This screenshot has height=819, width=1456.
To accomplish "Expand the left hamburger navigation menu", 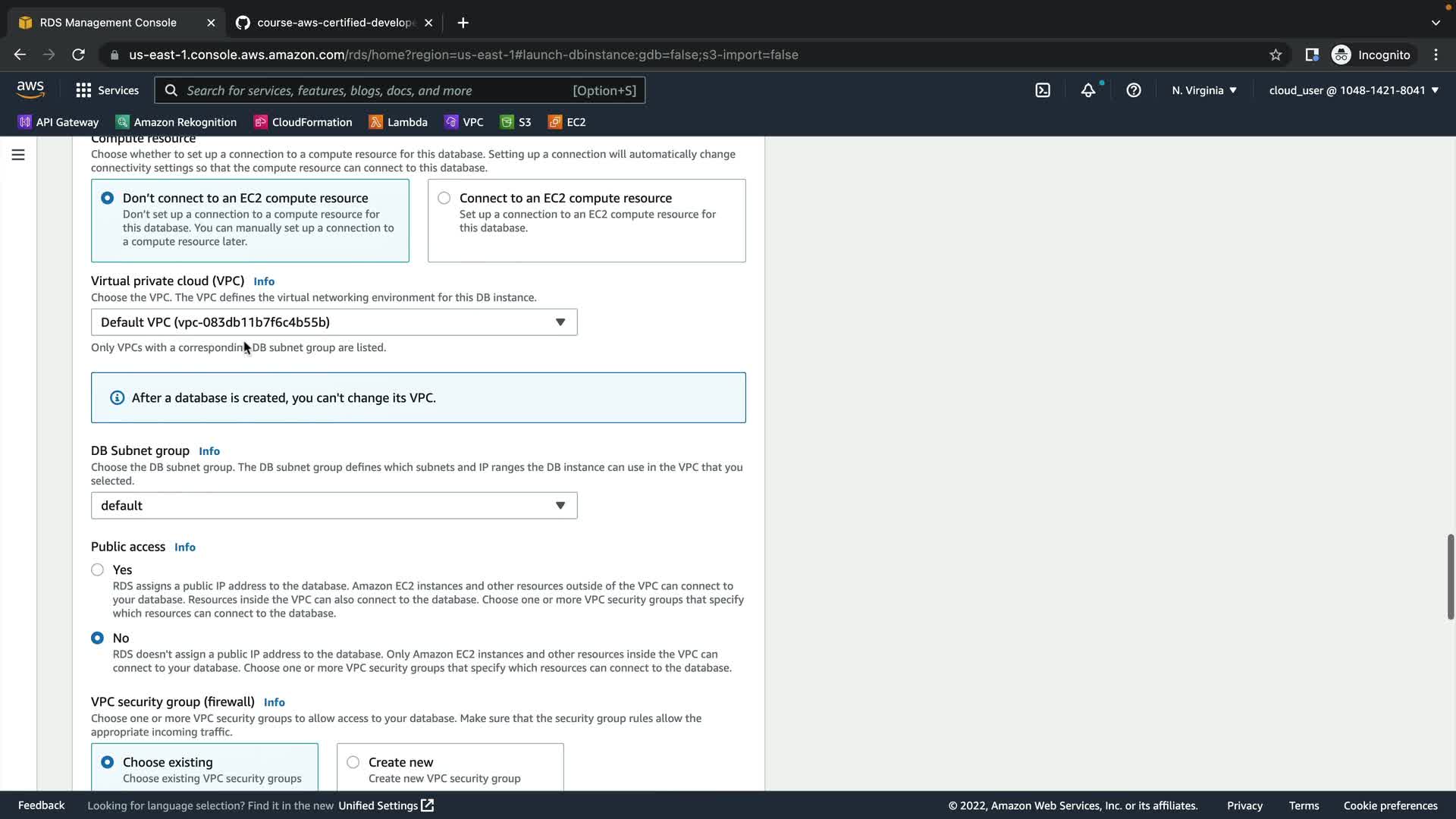I will coord(18,155).
